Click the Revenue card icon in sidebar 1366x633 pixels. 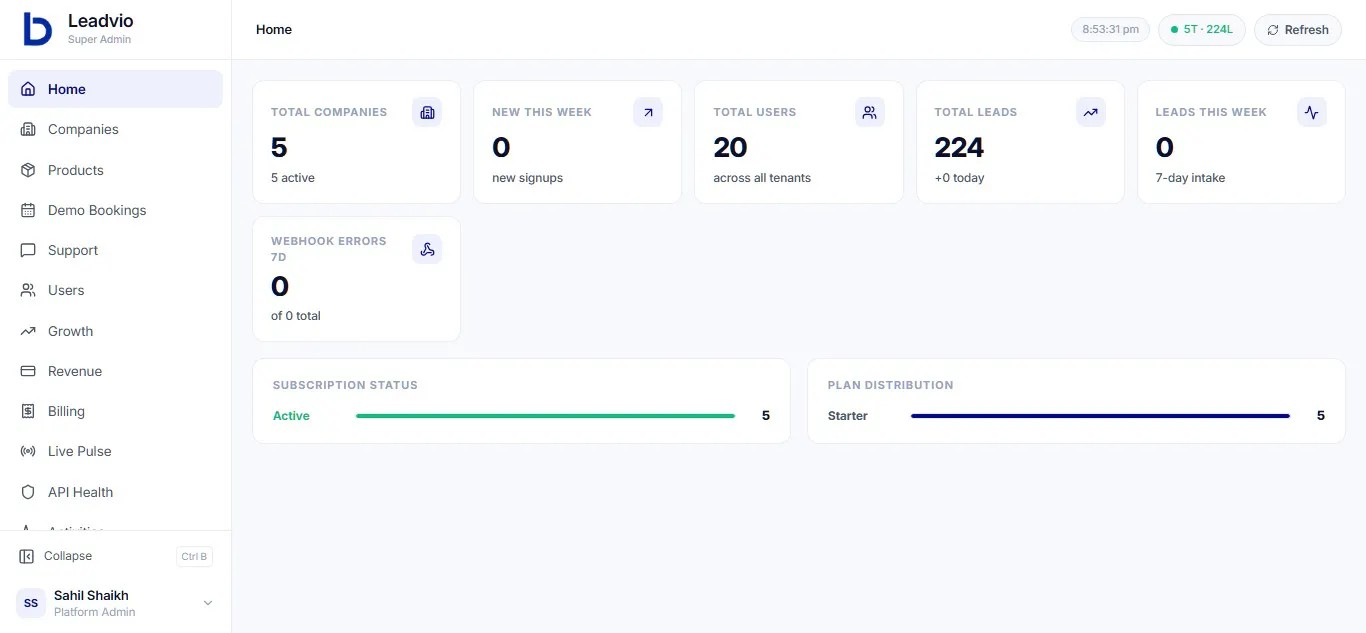28,371
